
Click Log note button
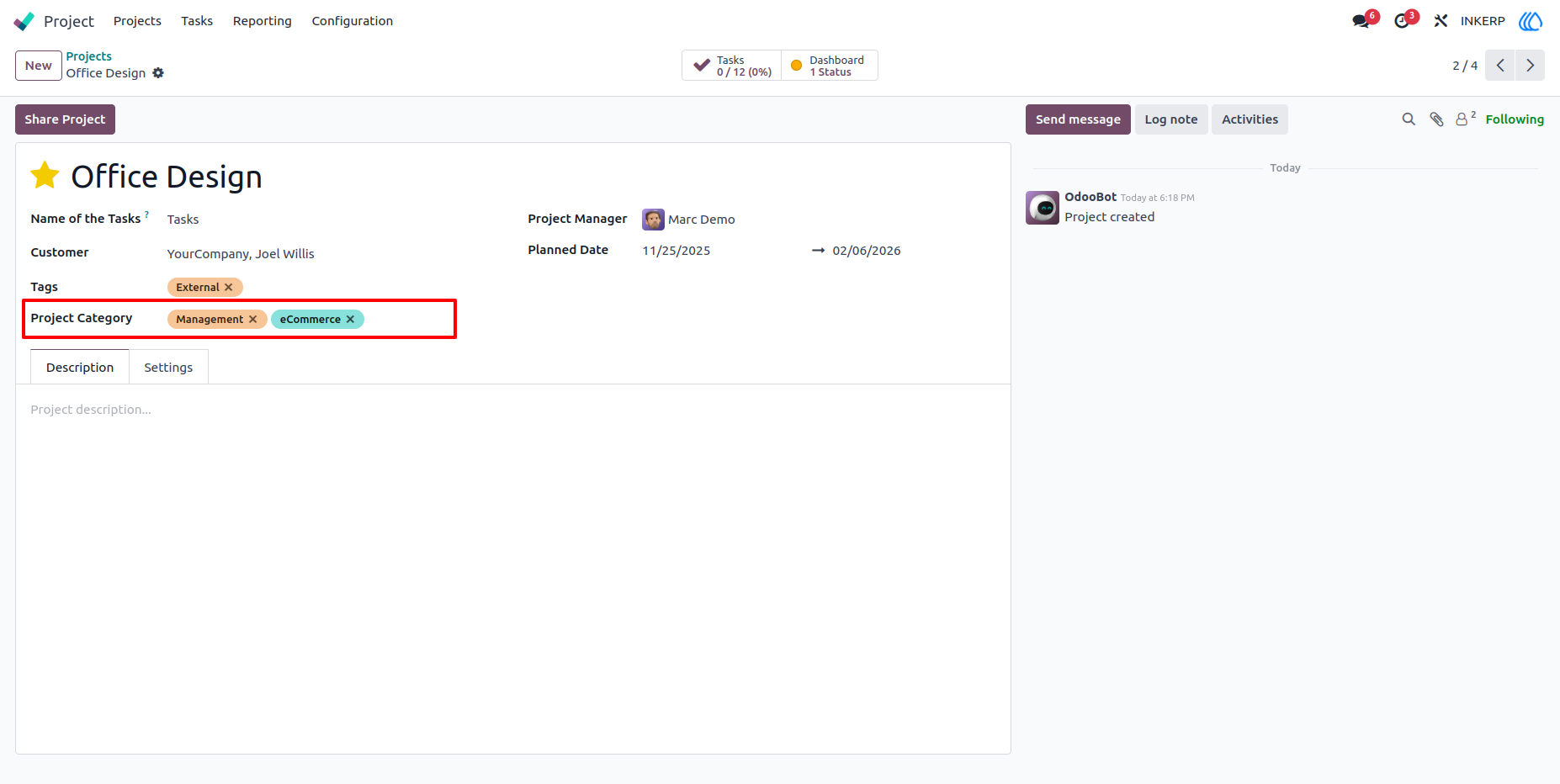(x=1171, y=119)
